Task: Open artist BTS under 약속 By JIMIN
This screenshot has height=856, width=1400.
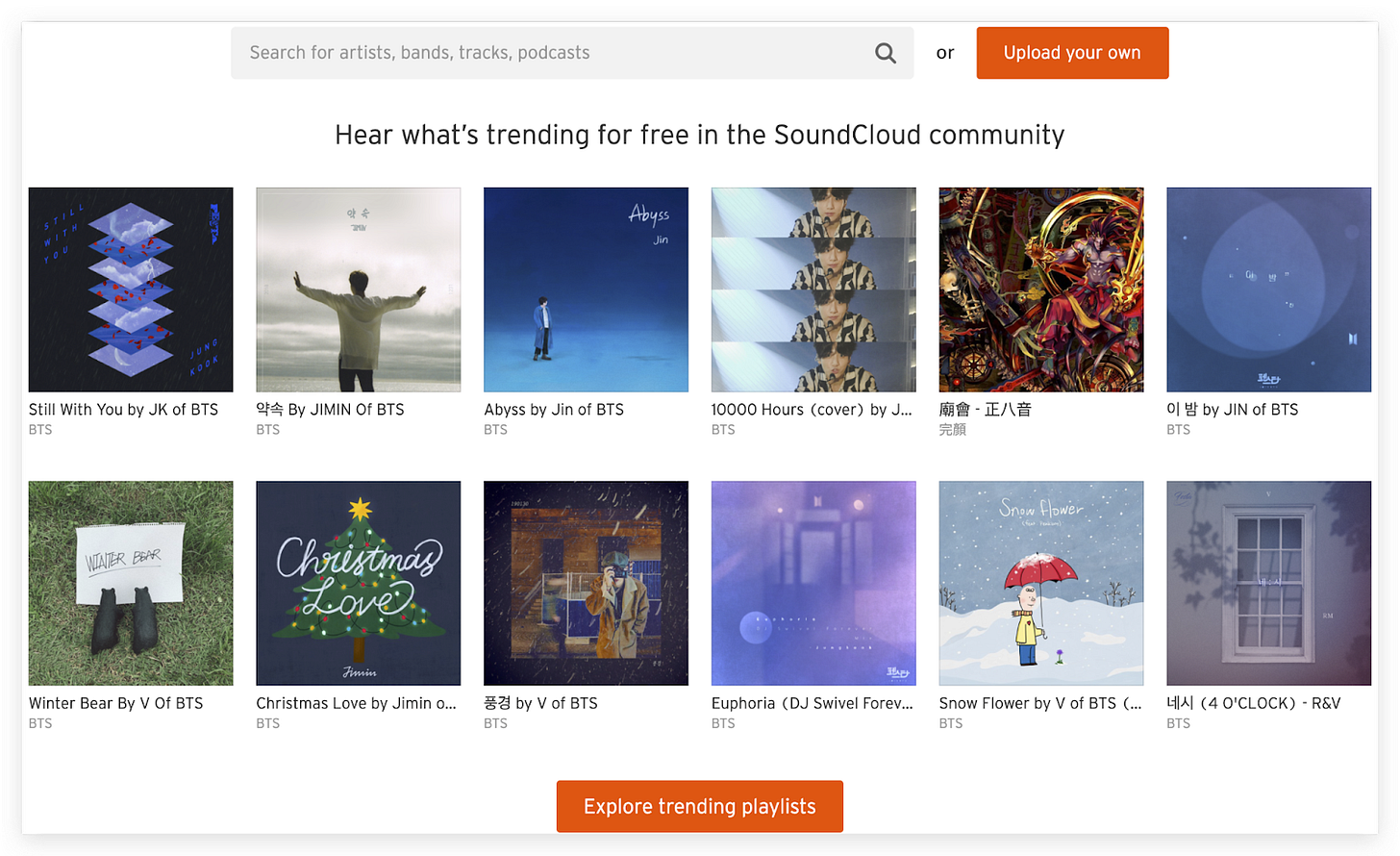Action: tap(268, 430)
